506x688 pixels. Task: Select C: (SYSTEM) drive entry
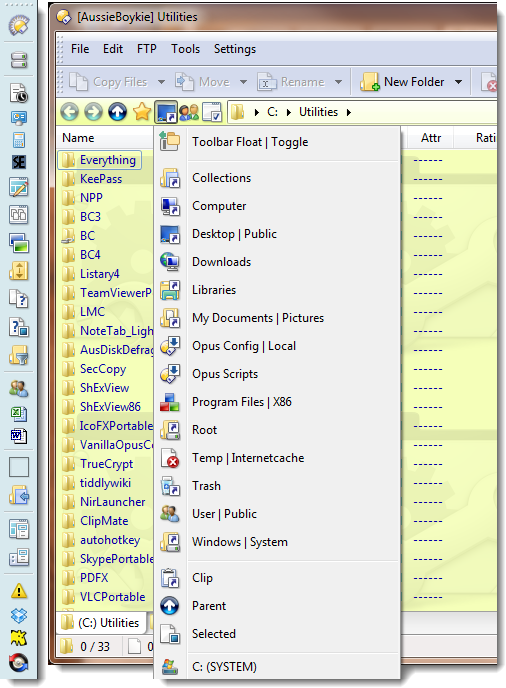(x=278, y=667)
